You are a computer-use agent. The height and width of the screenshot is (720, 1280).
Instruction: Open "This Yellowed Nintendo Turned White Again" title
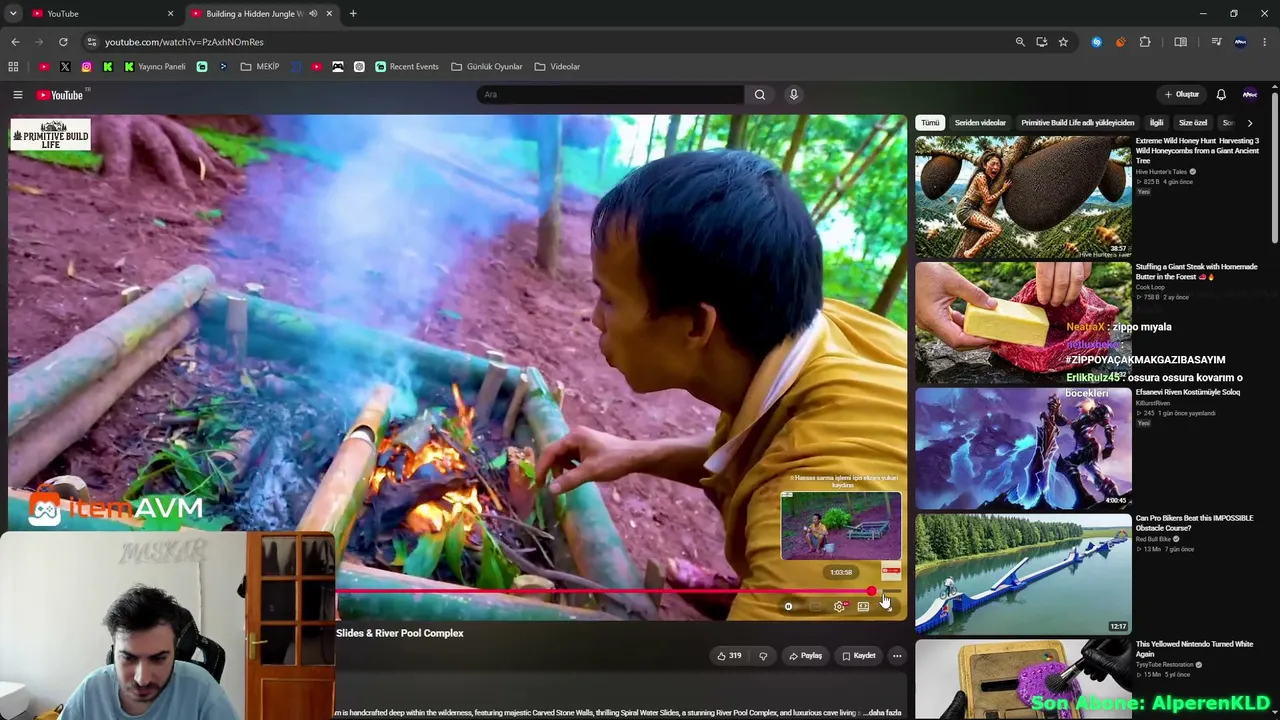[x=1194, y=649]
